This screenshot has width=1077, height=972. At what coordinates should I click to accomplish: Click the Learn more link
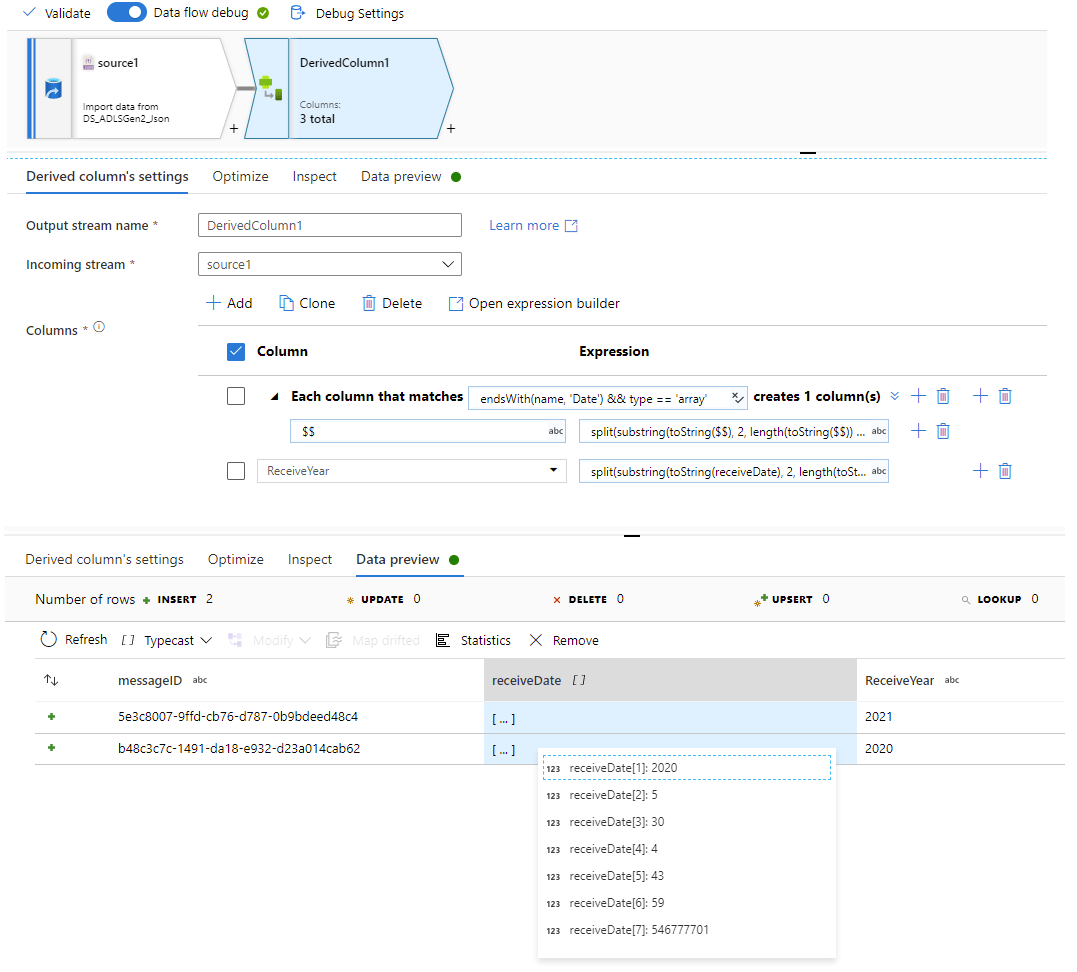(x=525, y=225)
